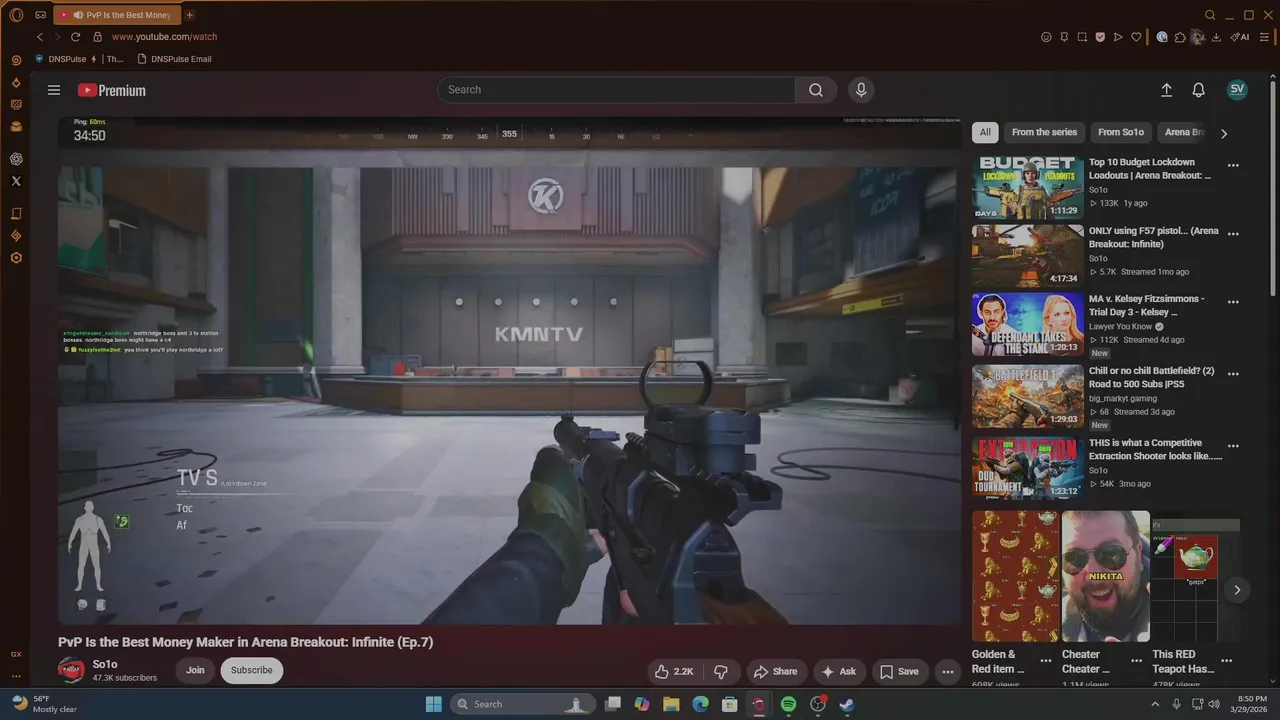Reload the current page
The image size is (1280, 720).
click(75, 37)
